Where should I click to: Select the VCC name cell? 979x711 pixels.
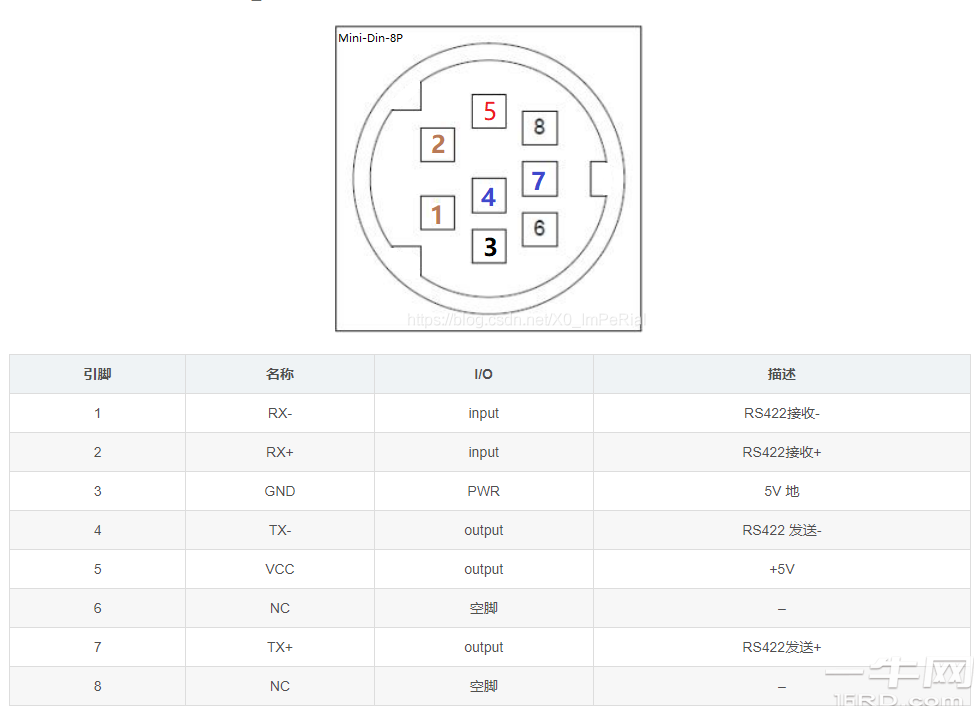point(280,569)
